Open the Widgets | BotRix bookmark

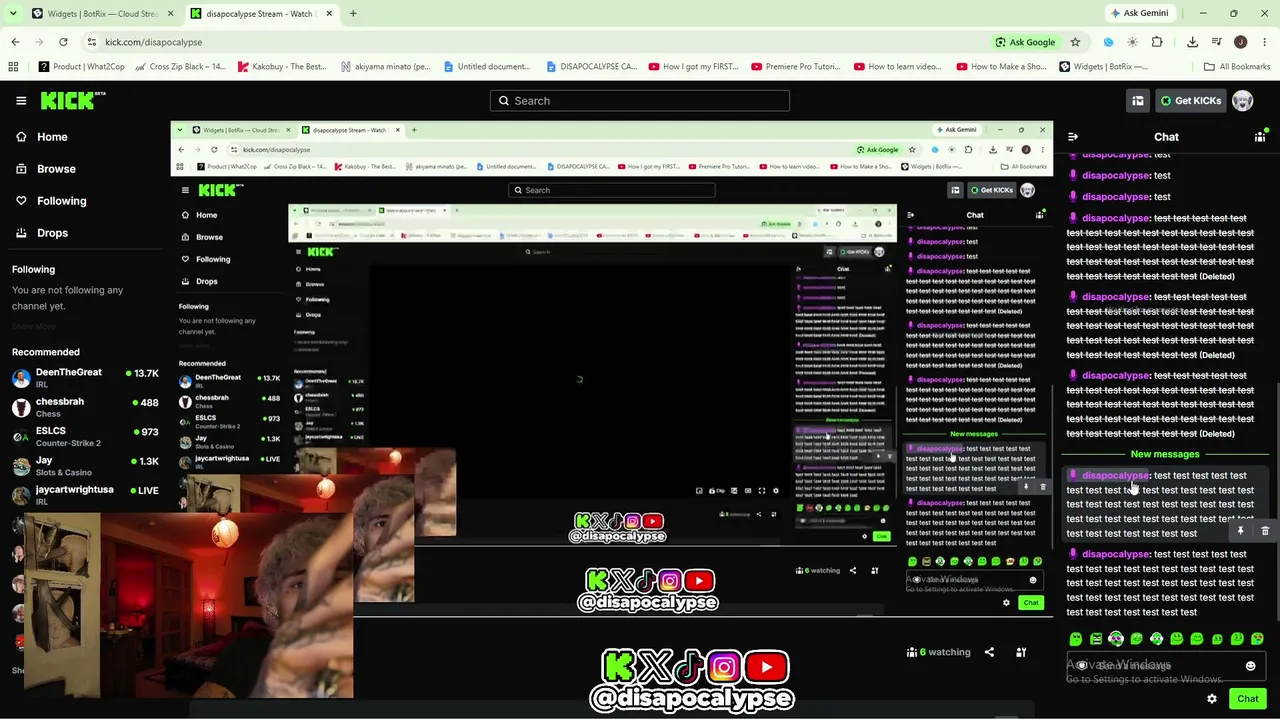click(1103, 67)
